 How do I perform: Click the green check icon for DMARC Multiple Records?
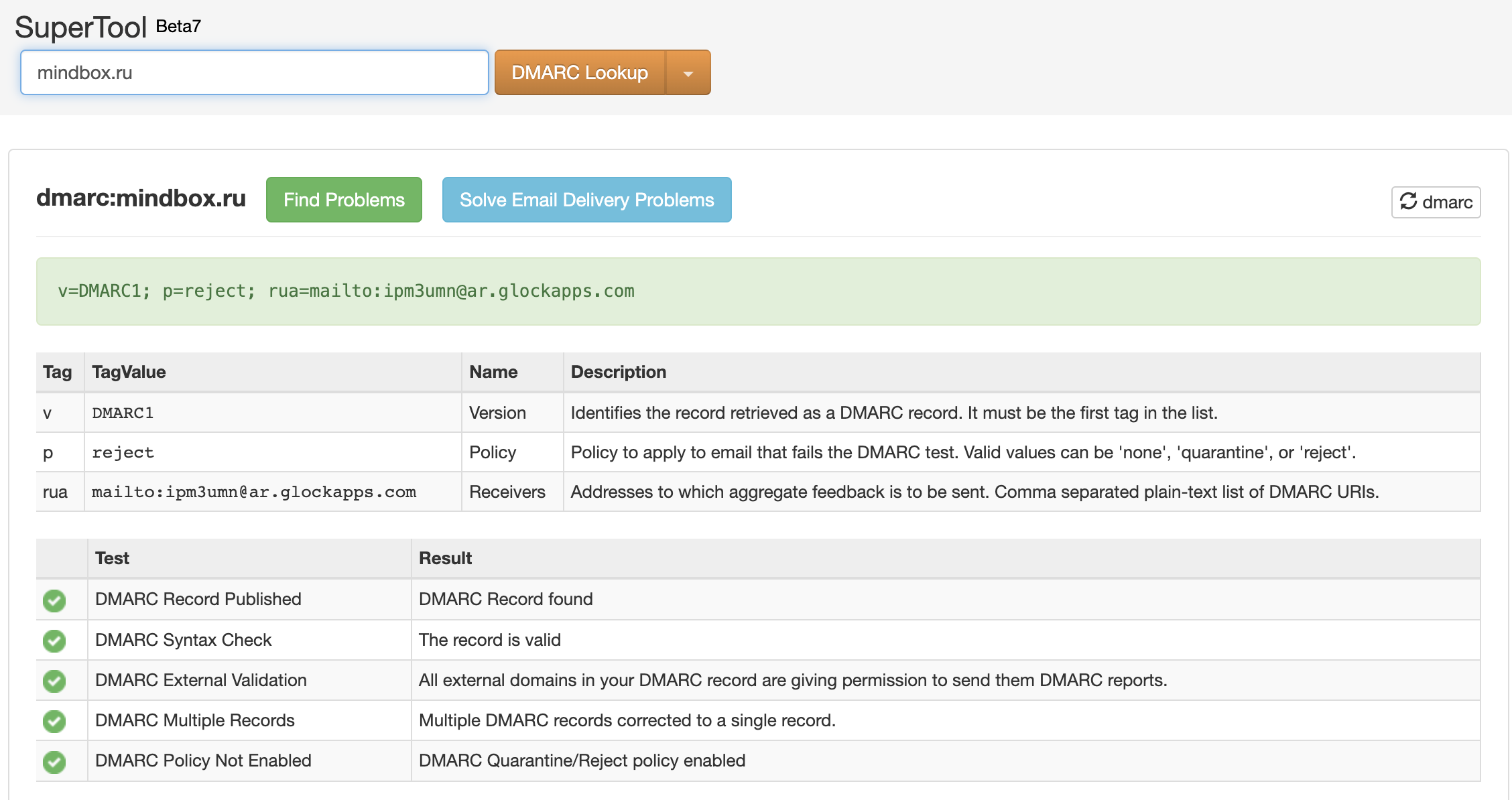click(x=54, y=721)
